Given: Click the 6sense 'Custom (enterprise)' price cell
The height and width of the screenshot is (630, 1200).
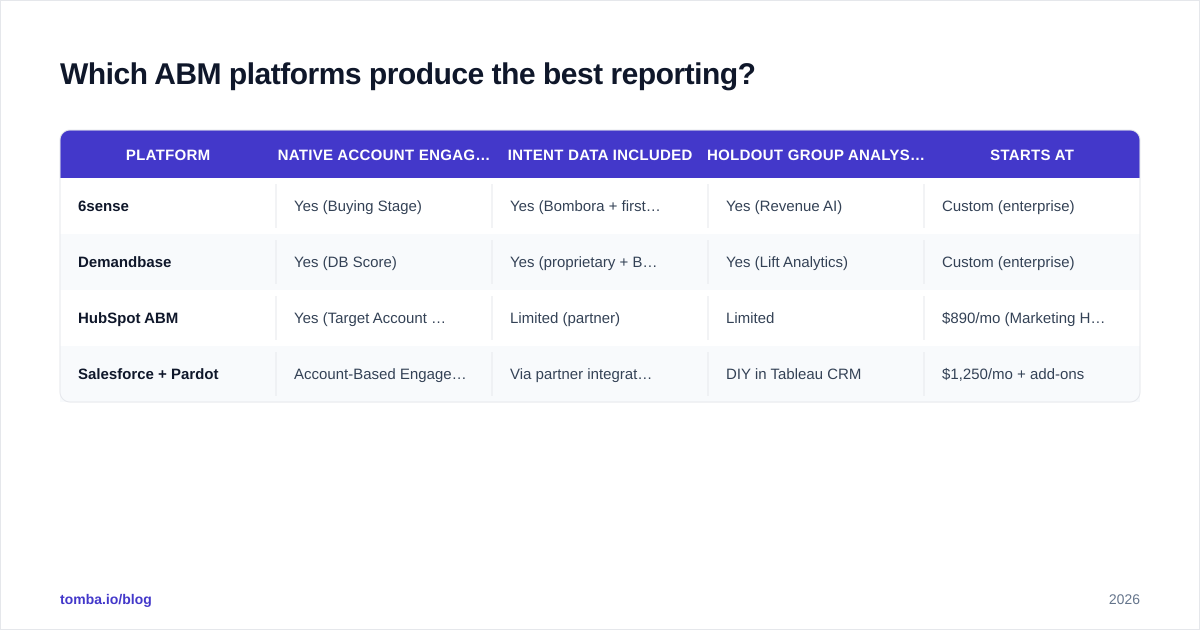Looking at the screenshot, I should click(1032, 206).
